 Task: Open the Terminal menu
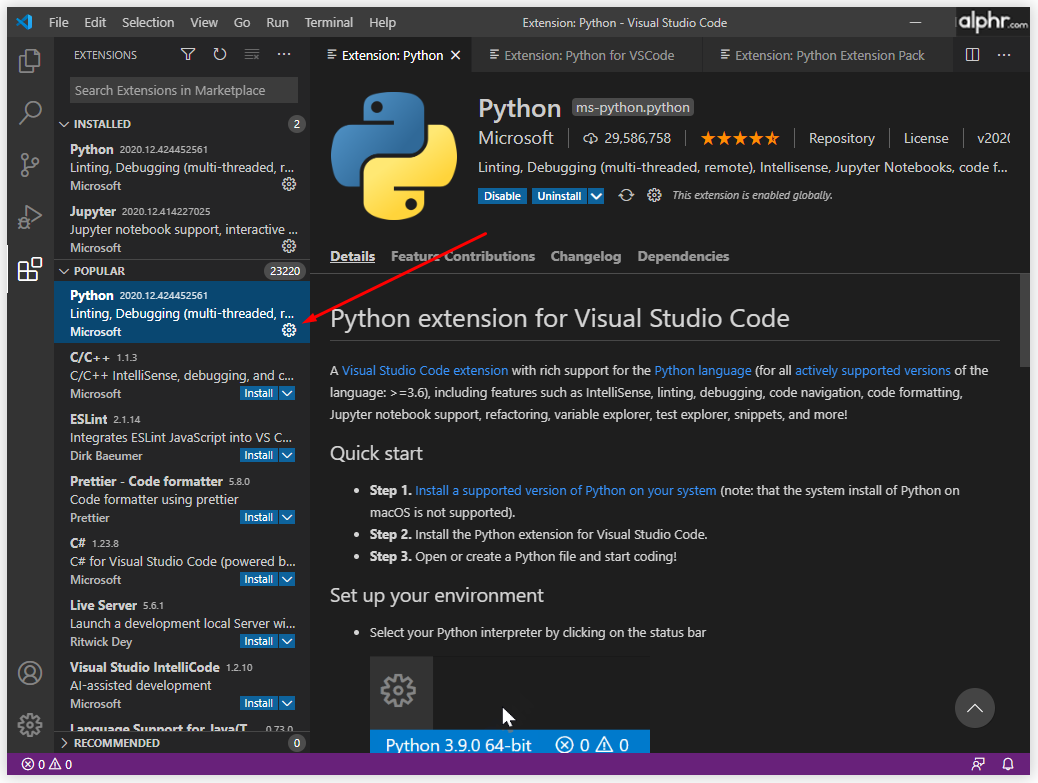pyautogui.click(x=328, y=23)
